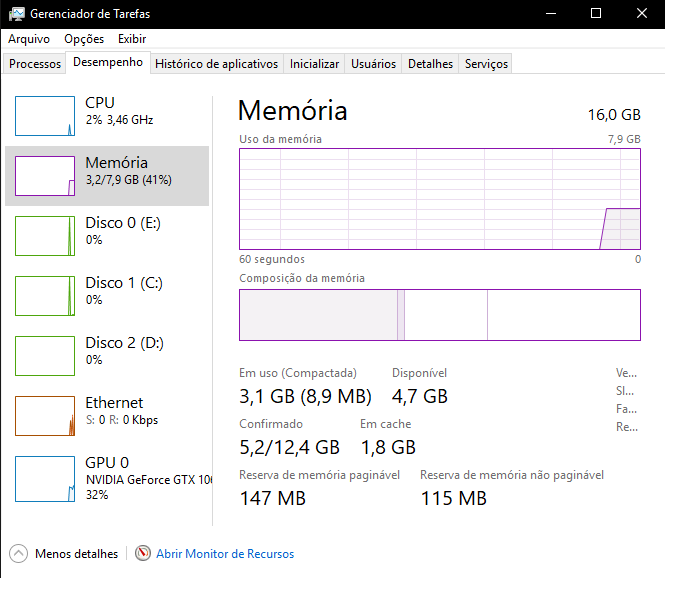Switch to the Processos tab
Image resolution: width=679 pixels, height=604 pixels.
pyautogui.click(x=35, y=64)
